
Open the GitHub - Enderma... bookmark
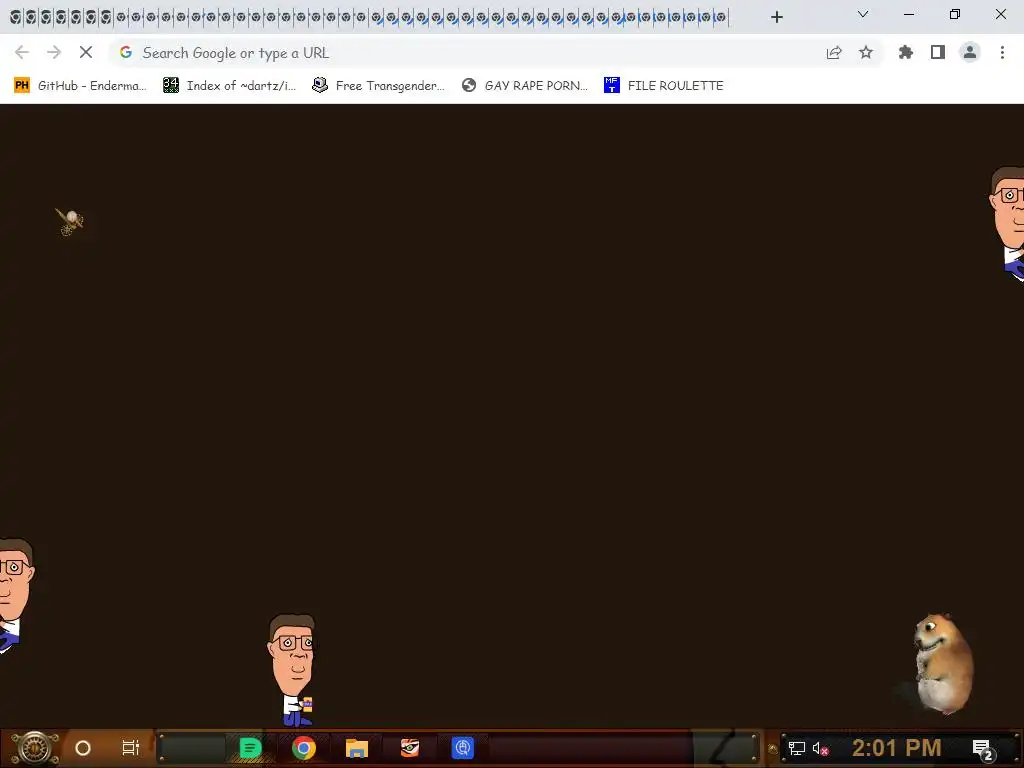(80, 86)
